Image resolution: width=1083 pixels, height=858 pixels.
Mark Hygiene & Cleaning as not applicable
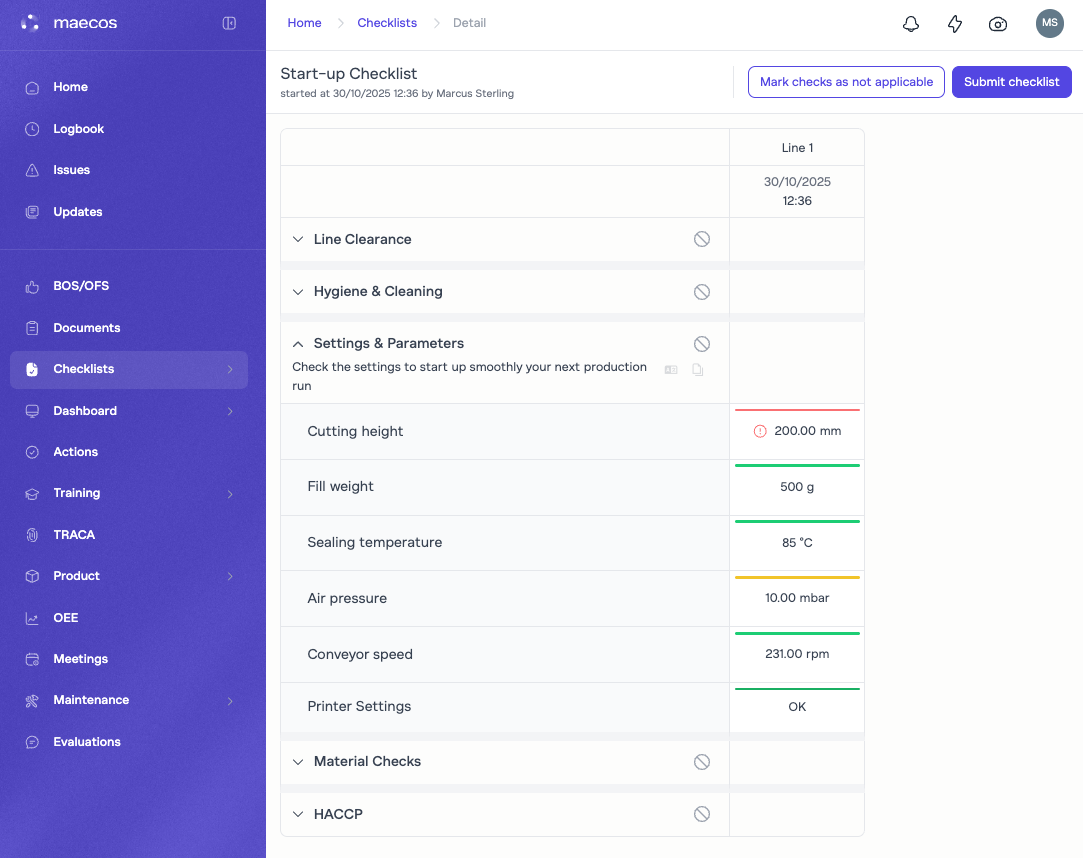tap(702, 292)
